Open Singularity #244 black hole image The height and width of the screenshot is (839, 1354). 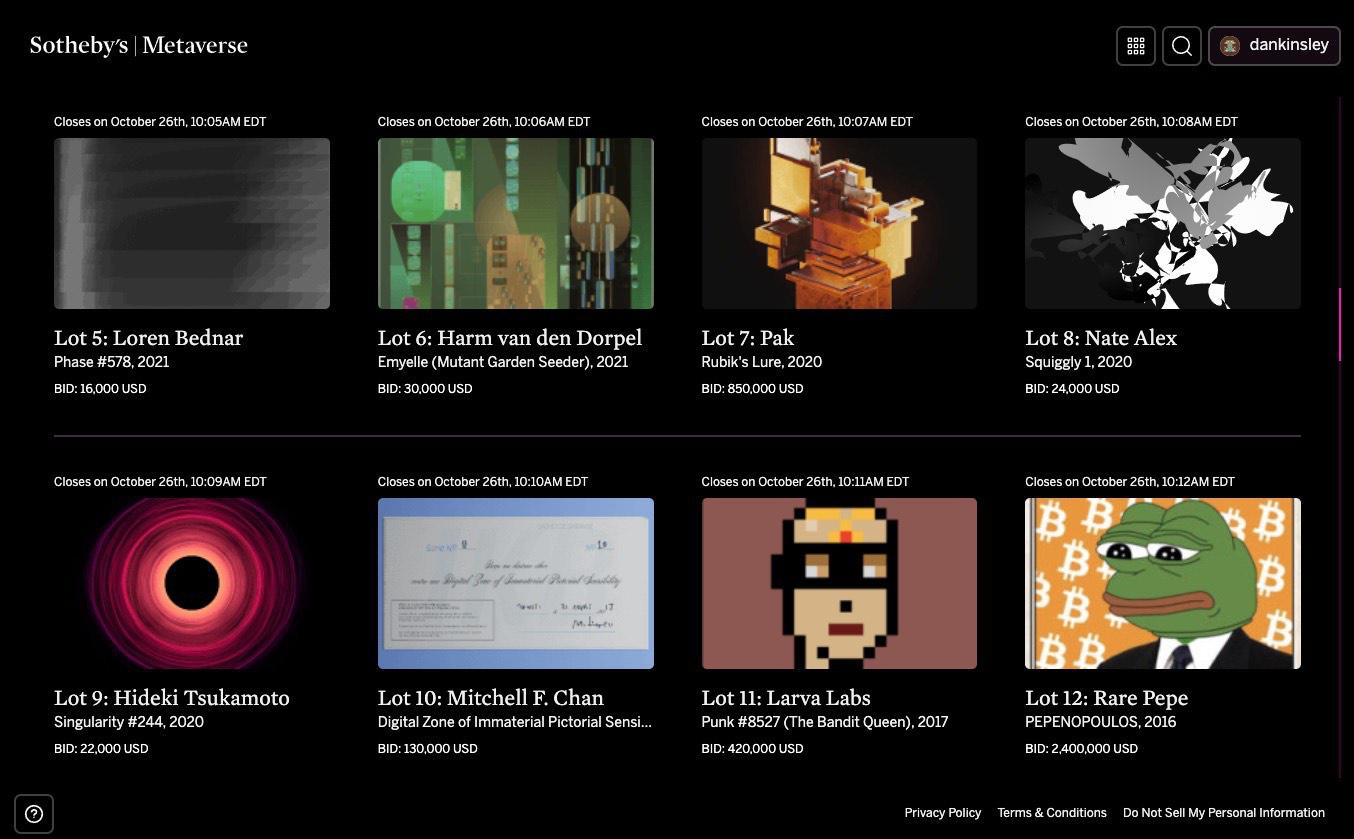192,583
